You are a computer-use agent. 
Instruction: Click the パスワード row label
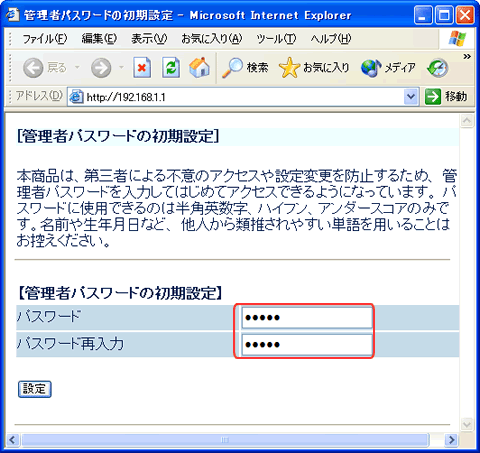click(x=49, y=316)
